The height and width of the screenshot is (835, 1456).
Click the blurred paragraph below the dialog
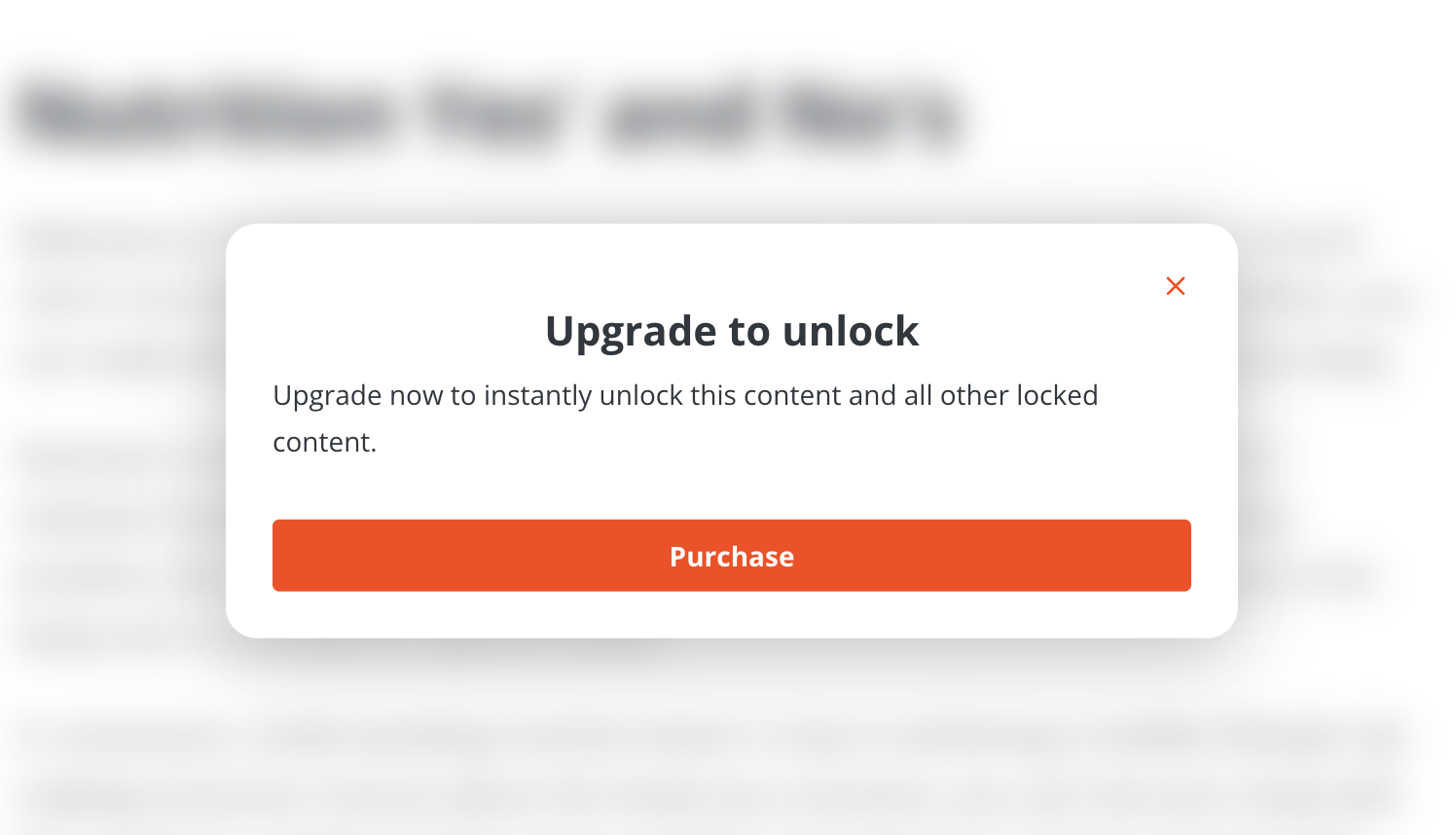710,740
